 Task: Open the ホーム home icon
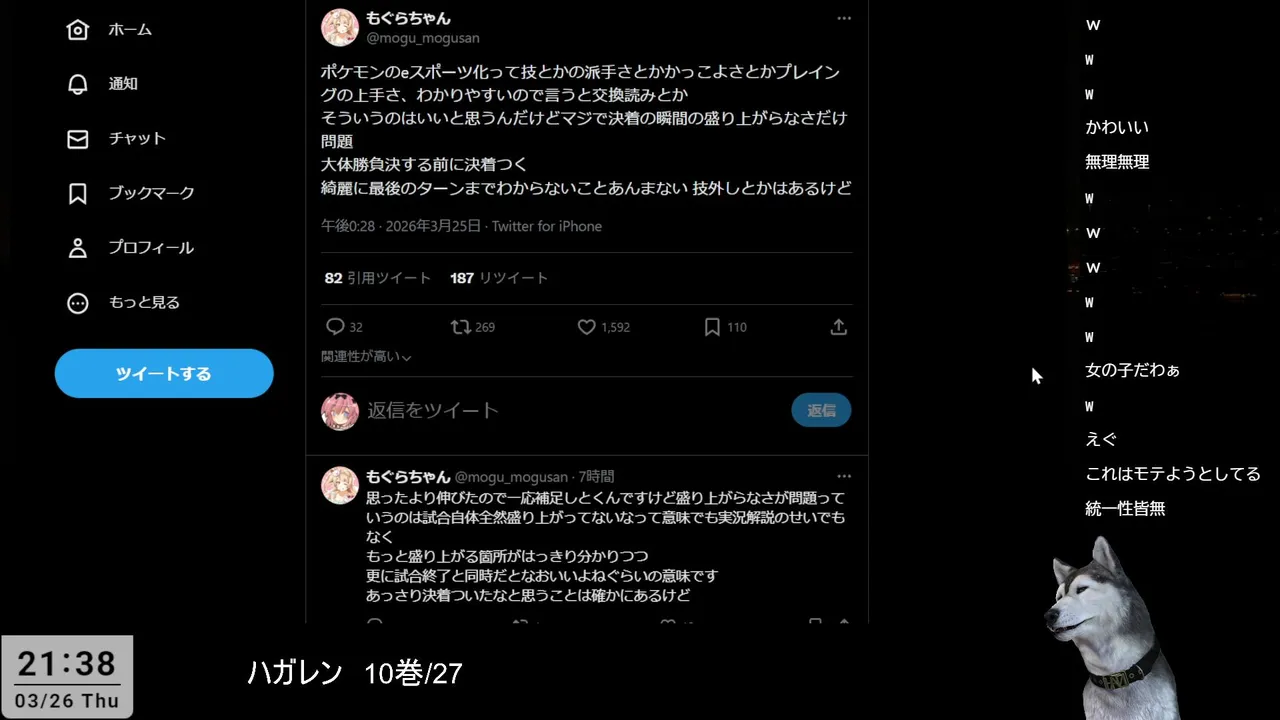[78, 30]
